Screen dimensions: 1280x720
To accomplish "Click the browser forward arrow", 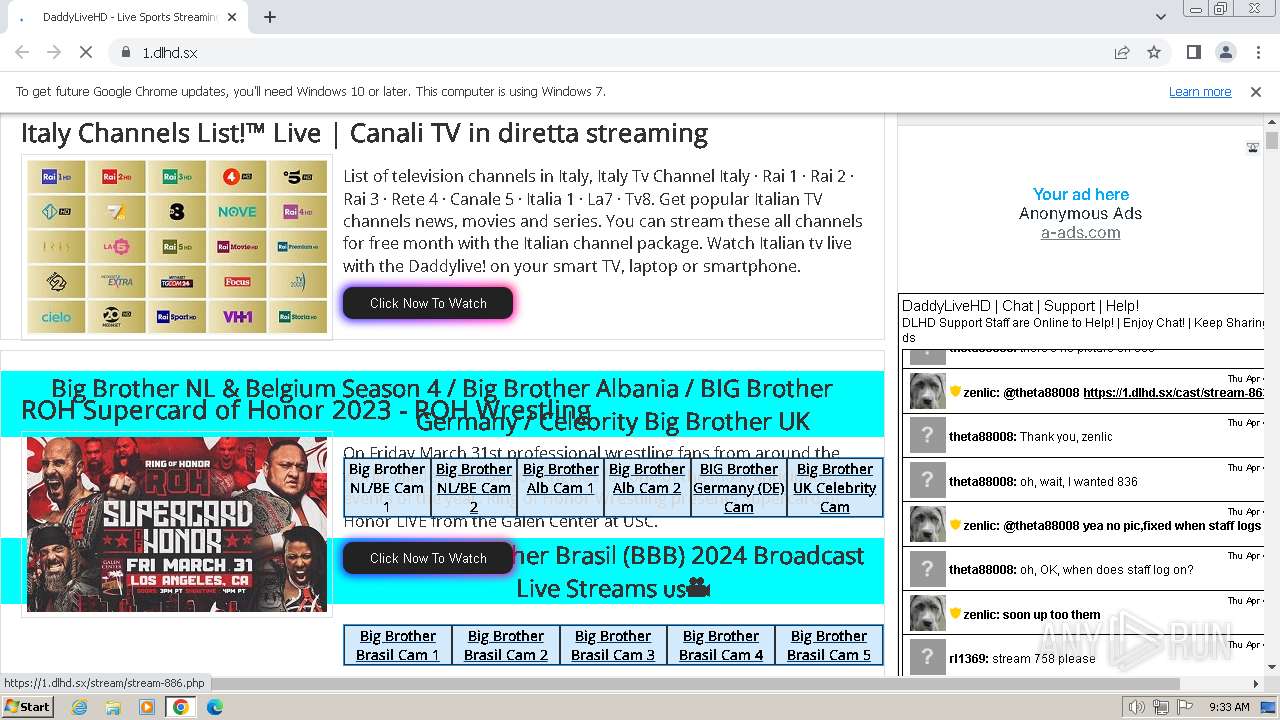I will pos(54,52).
